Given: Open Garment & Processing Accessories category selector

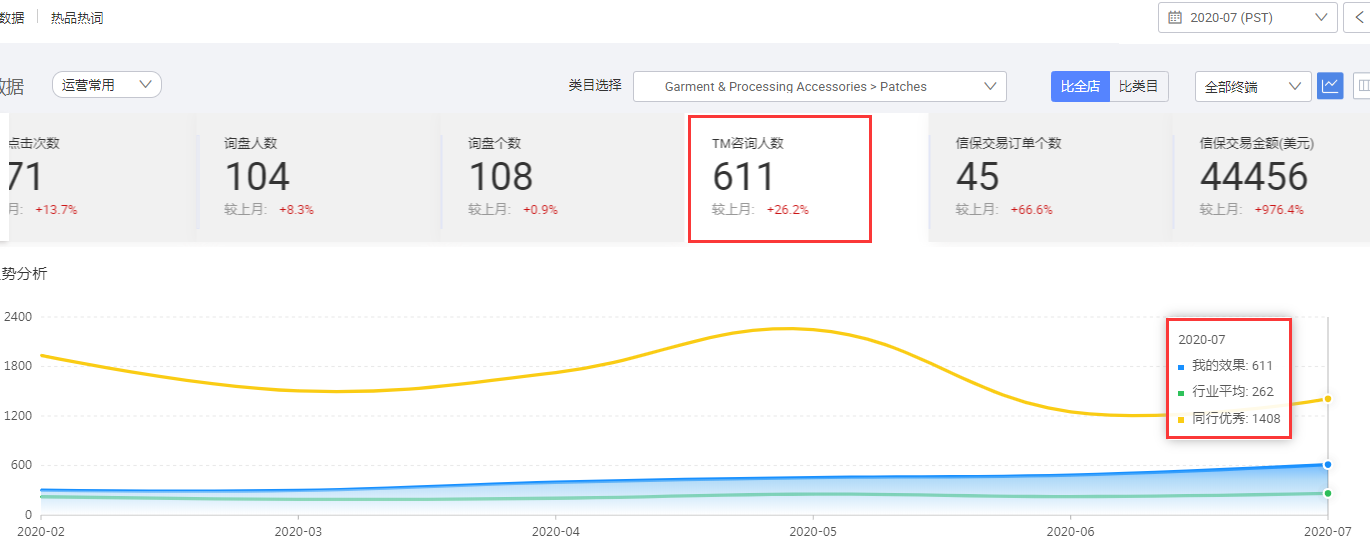Looking at the screenshot, I should (819, 87).
